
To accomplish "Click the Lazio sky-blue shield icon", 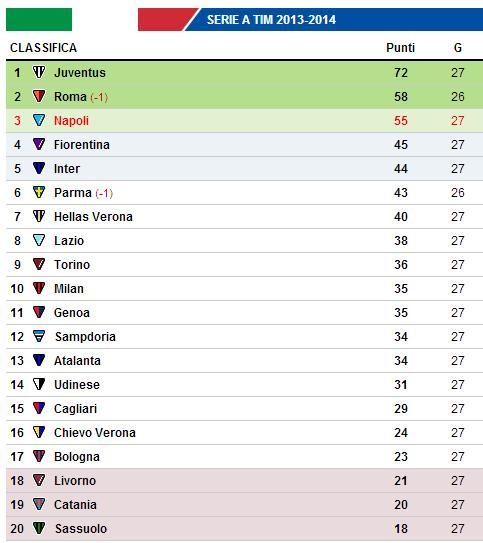I will pyautogui.click(x=39, y=240).
